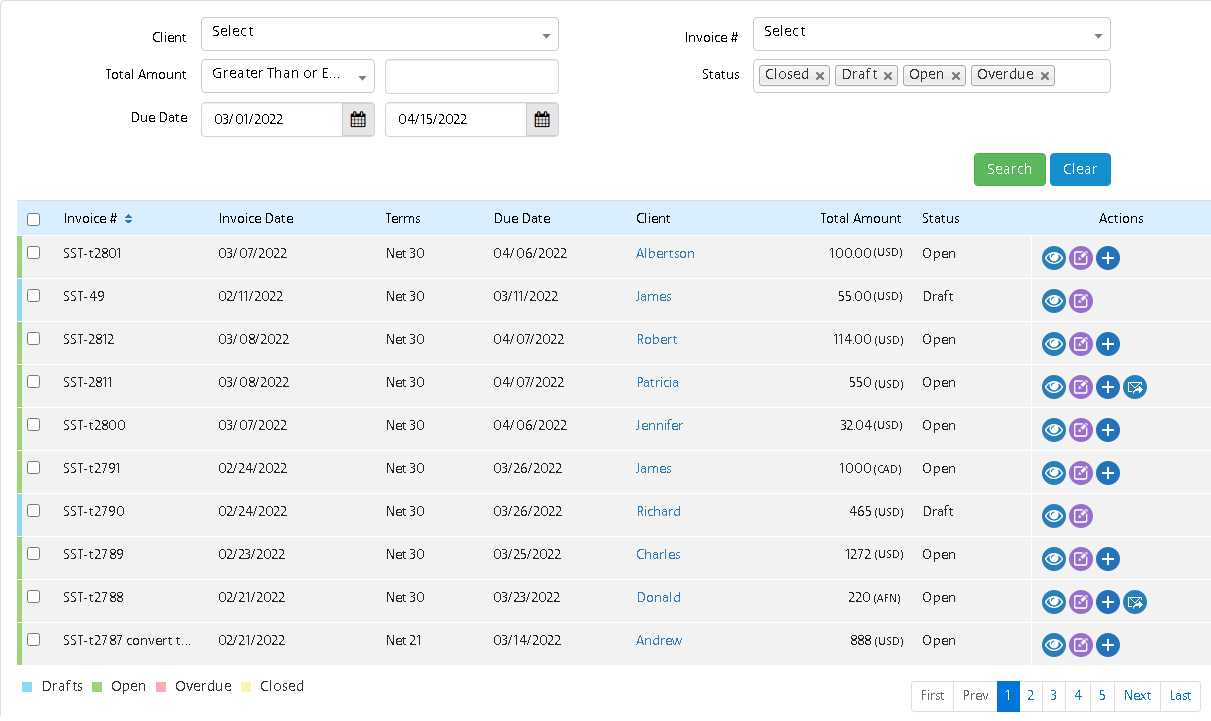
Task: Check the select-all checkbox in table header
Action: tap(33, 218)
